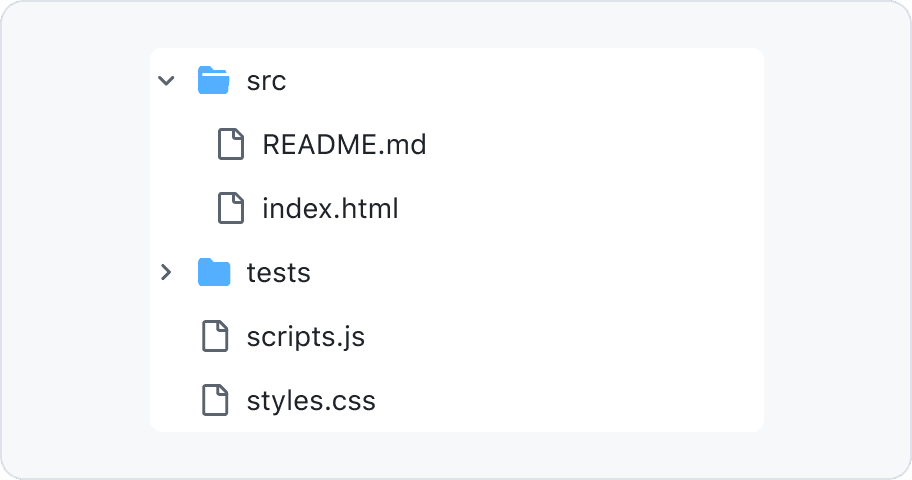
Task: Collapse the src folder using its down chevron
Action: 166,80
